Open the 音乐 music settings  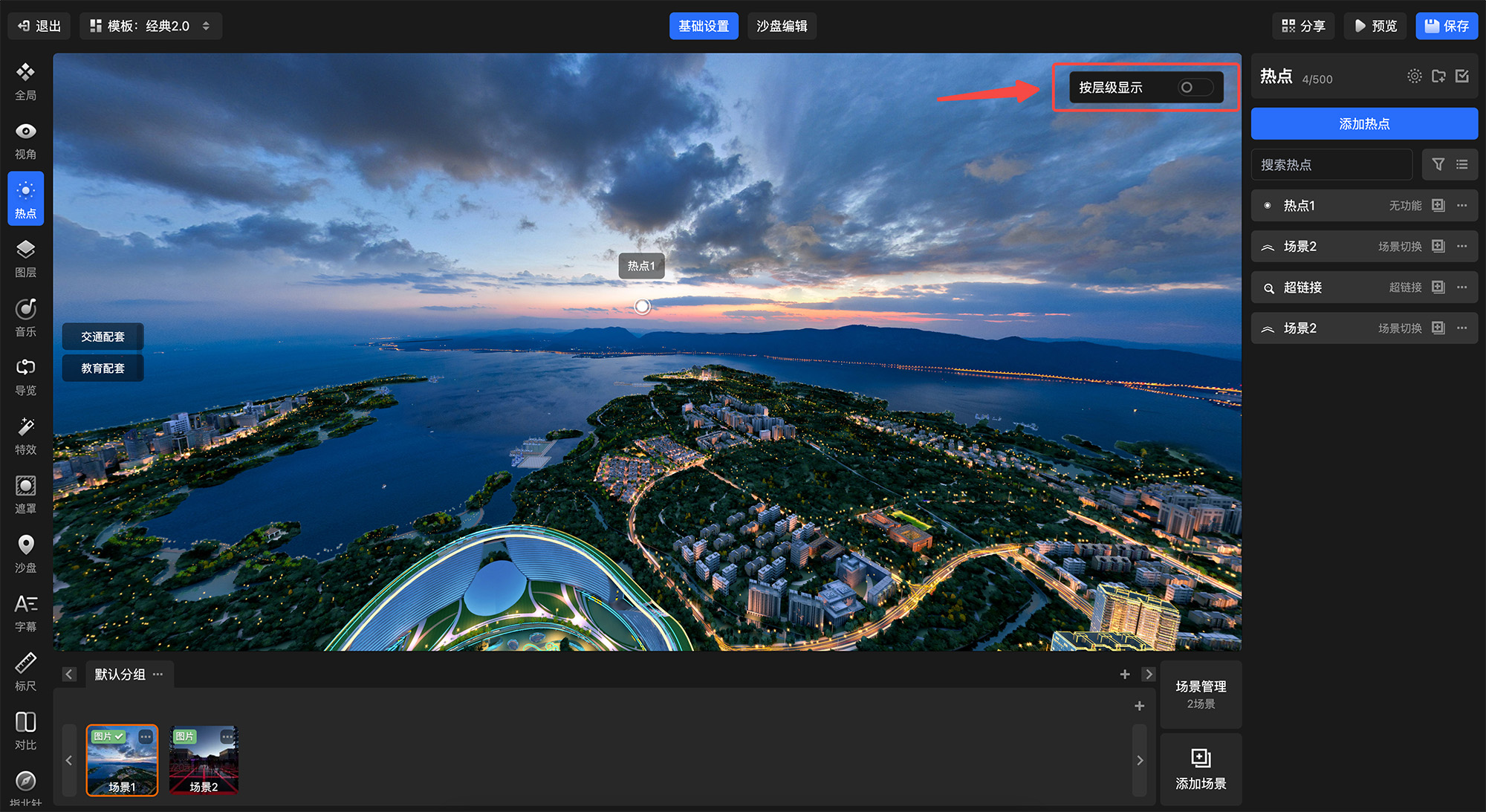click(x=25, y=317)
